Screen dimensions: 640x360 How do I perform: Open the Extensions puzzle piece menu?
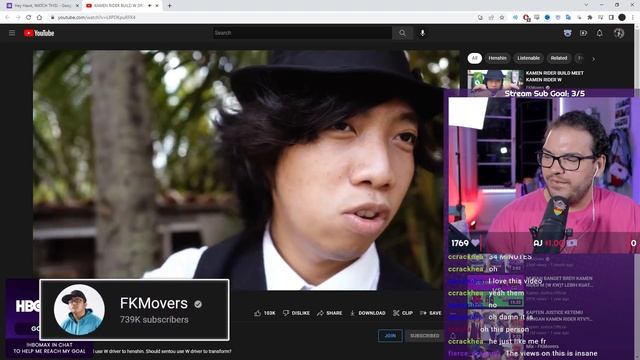(590, 18)
